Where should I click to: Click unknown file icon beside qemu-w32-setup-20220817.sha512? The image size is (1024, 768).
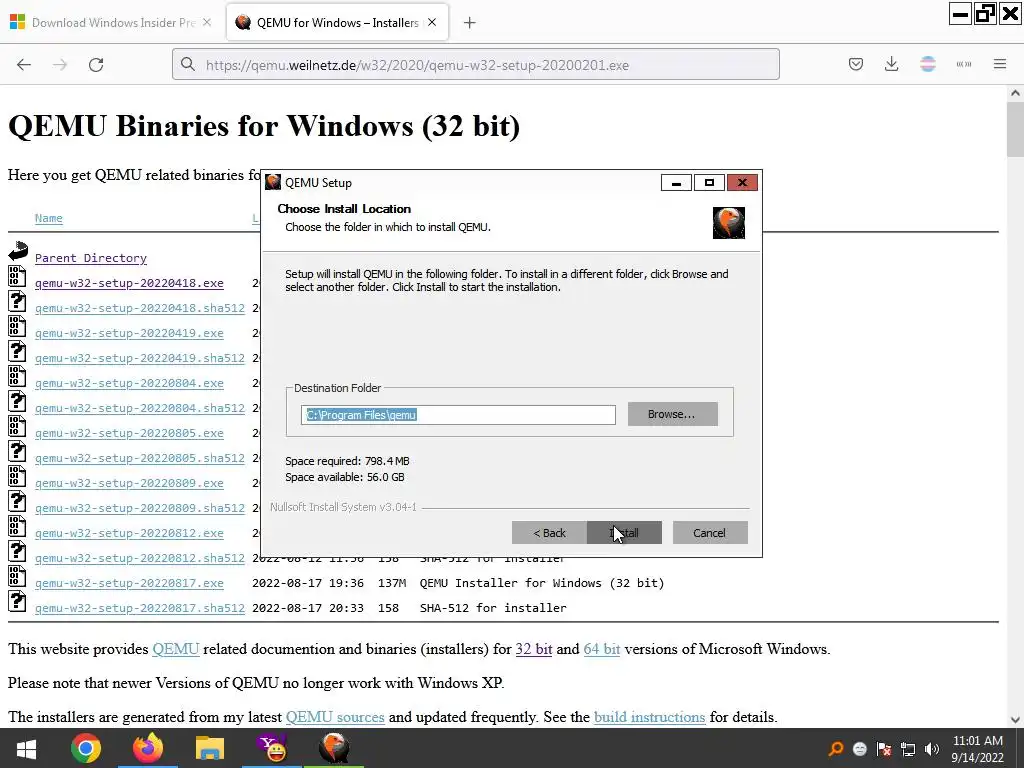(18, 601)
